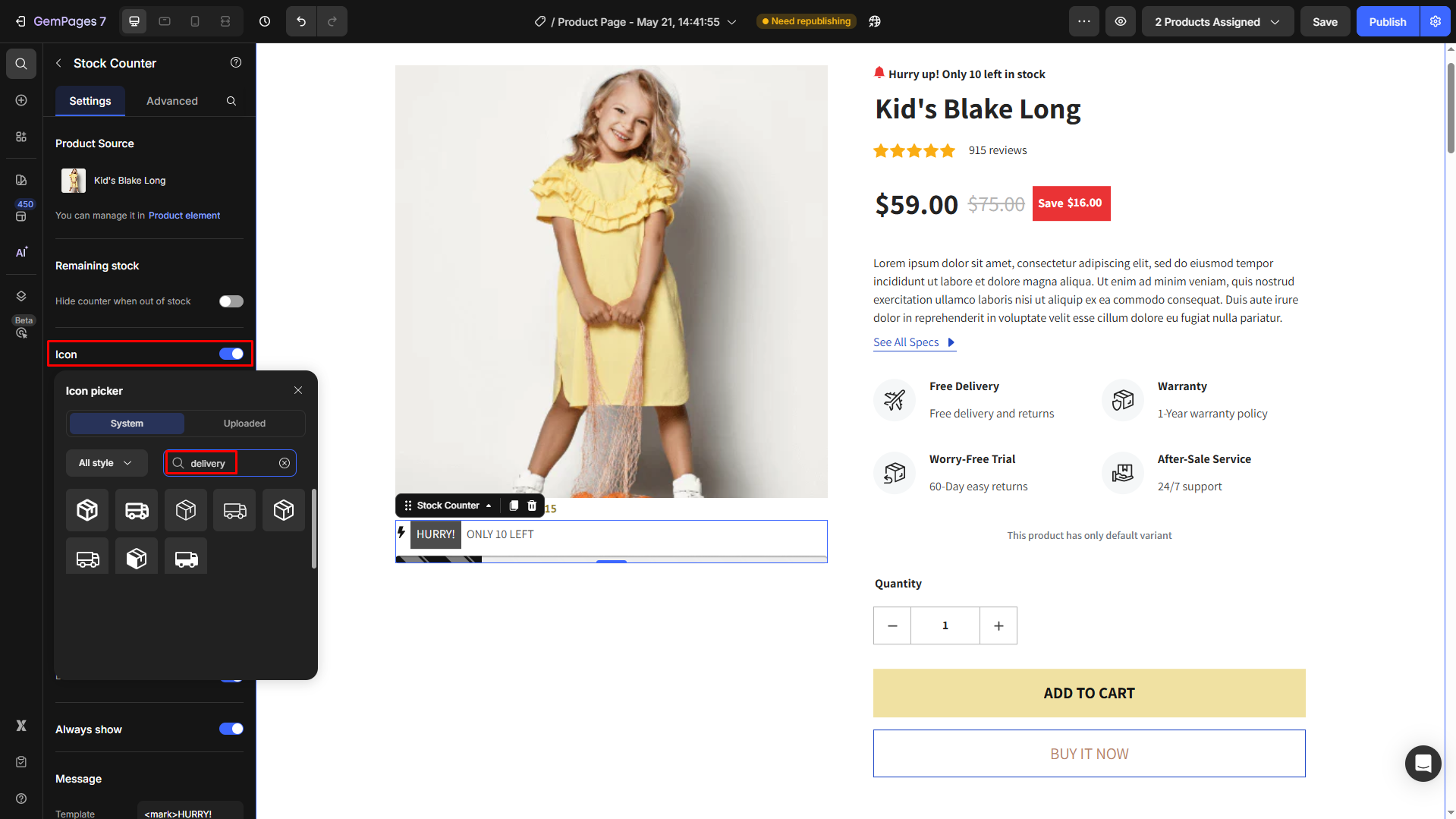Image resolution: width=1456 pixels, height=819 pixels.
Task: Turn off the Icon toggle
Action: pos(231,354)
